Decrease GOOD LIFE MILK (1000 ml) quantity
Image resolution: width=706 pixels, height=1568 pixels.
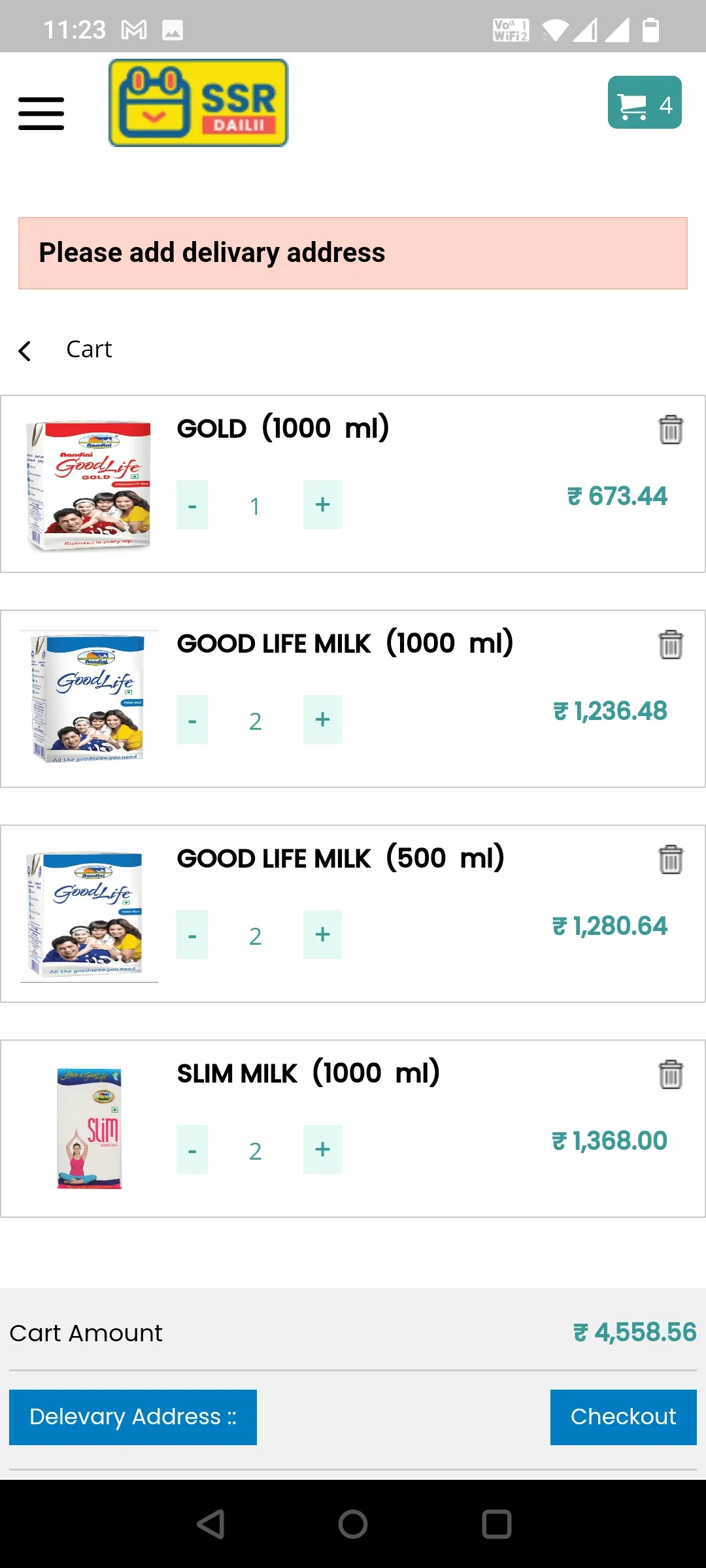coord(192,720)
